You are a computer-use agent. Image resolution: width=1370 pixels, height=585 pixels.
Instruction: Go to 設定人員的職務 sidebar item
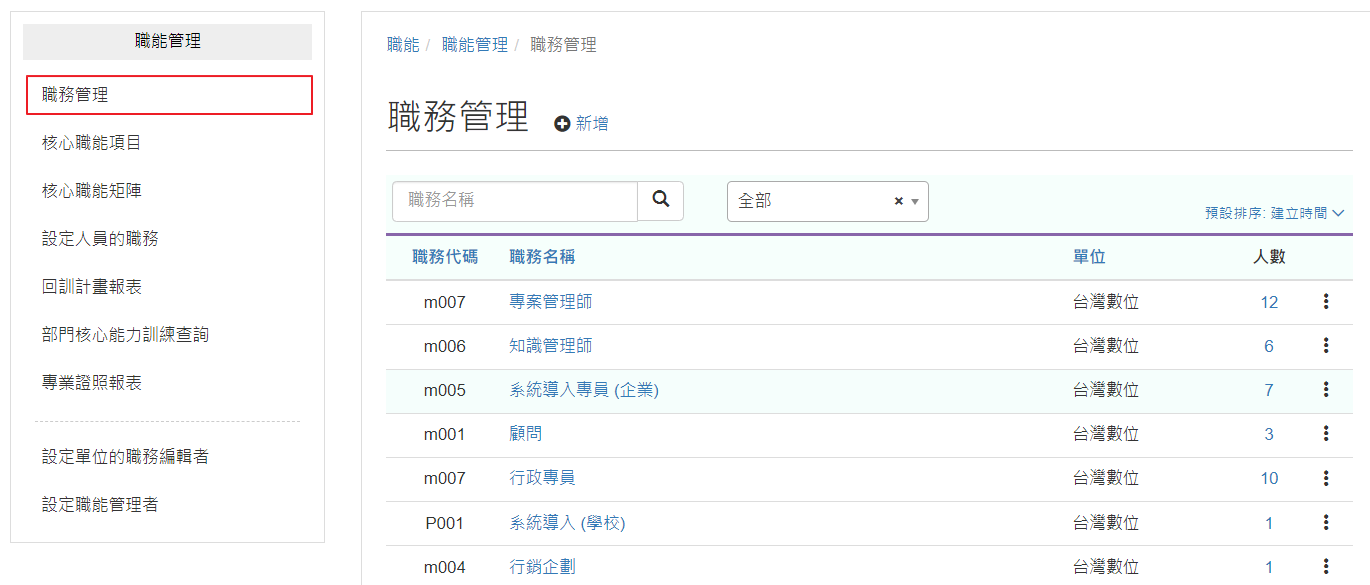click(100, 239)
